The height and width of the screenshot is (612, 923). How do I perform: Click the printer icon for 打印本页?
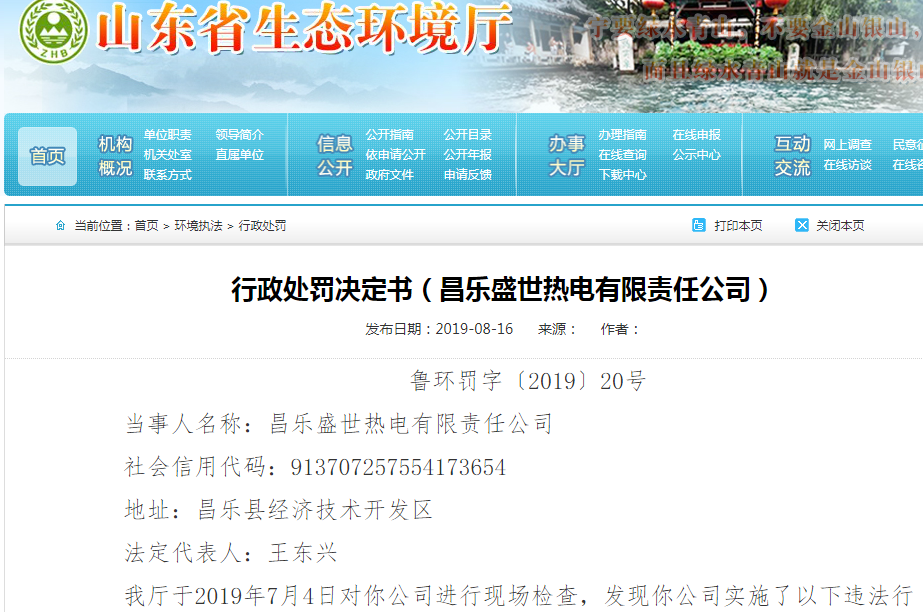(699, 225)
